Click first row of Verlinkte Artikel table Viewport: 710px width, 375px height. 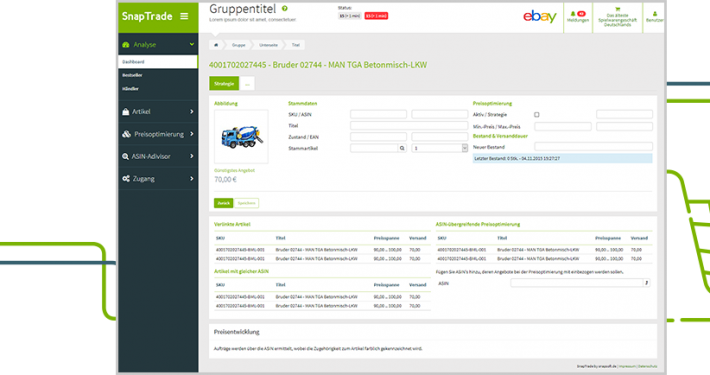(322, 250)
